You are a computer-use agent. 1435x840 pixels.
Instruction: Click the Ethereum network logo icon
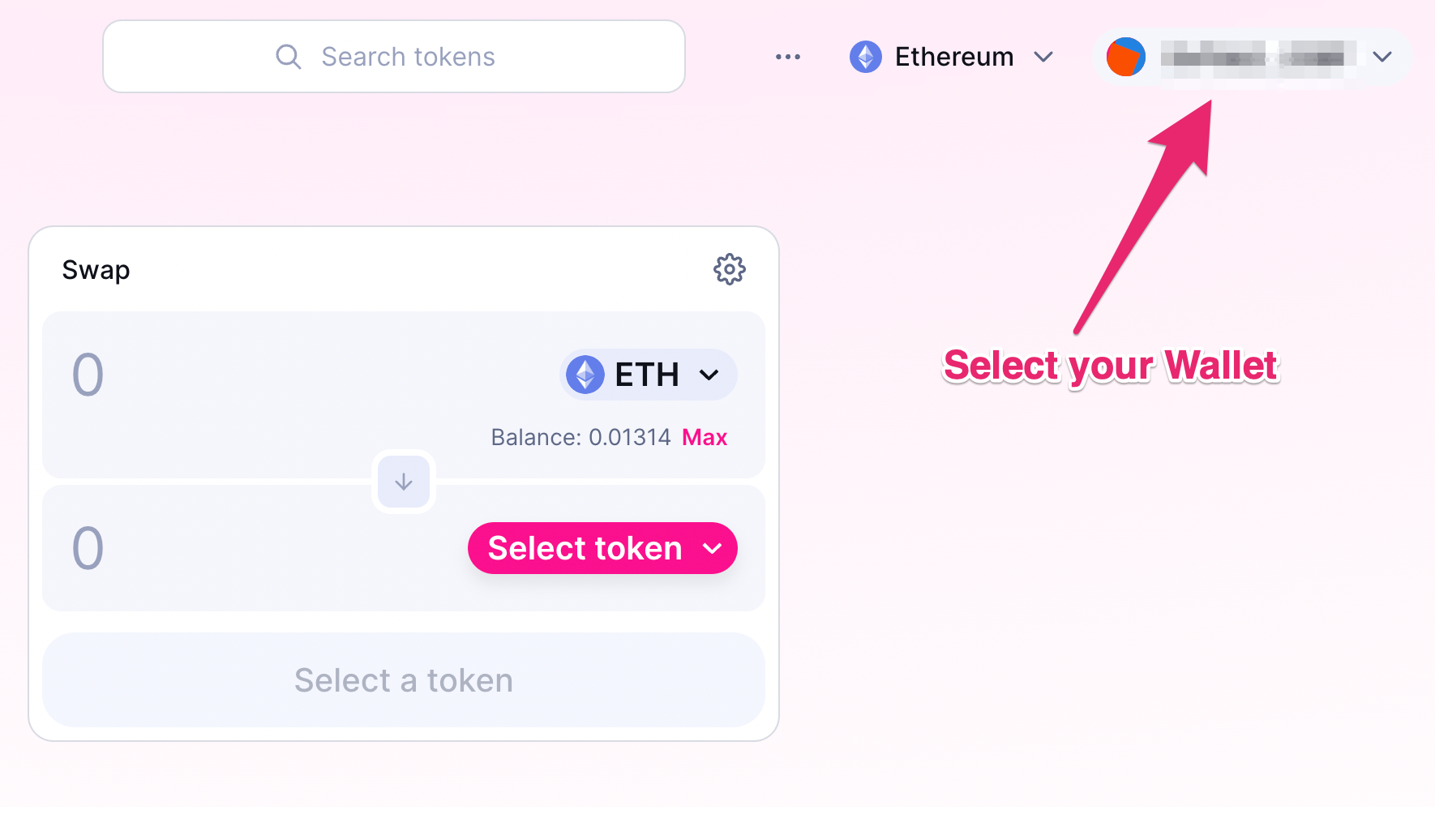point(865,57)
